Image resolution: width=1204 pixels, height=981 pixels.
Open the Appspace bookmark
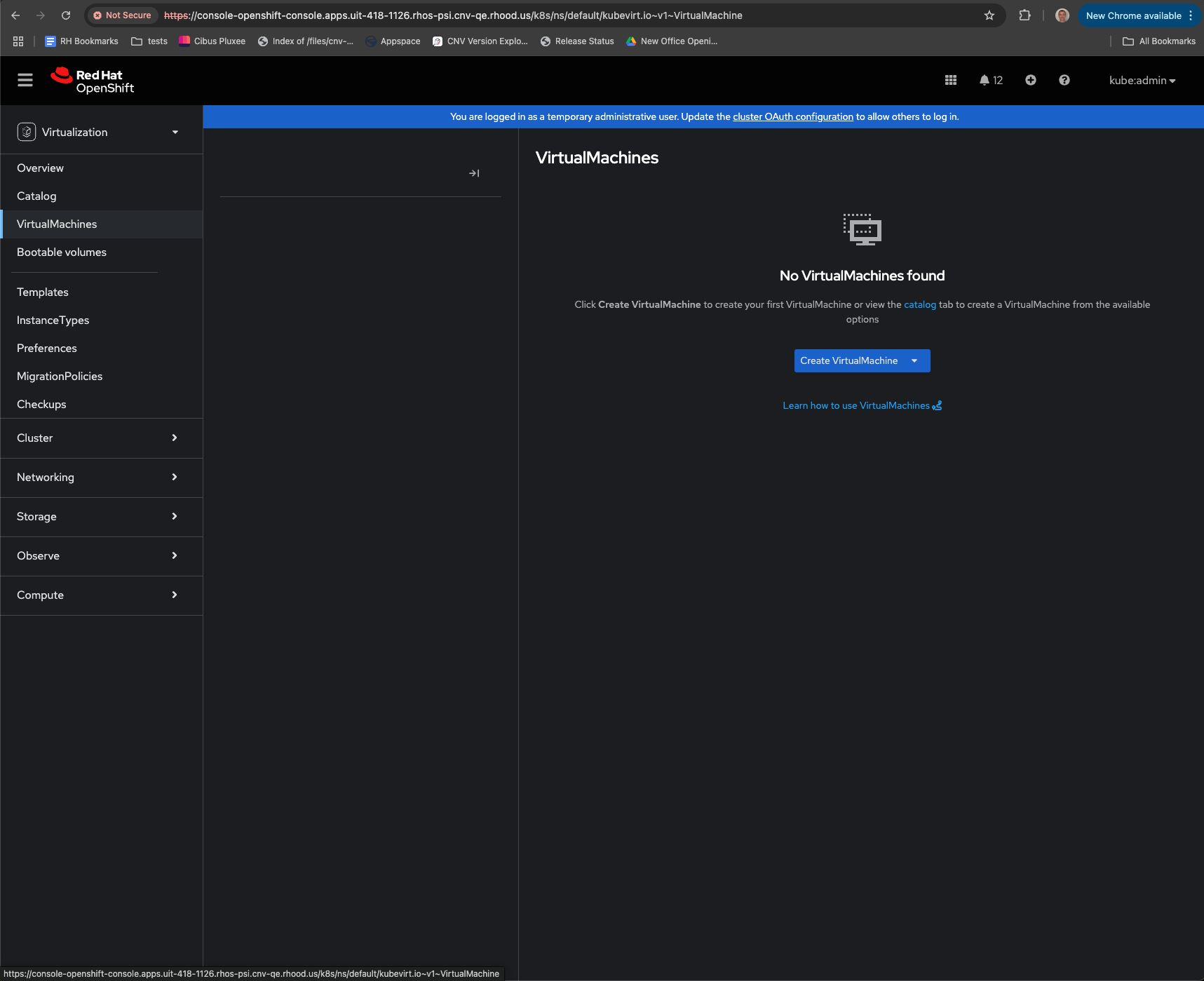[x=393, y=41]
